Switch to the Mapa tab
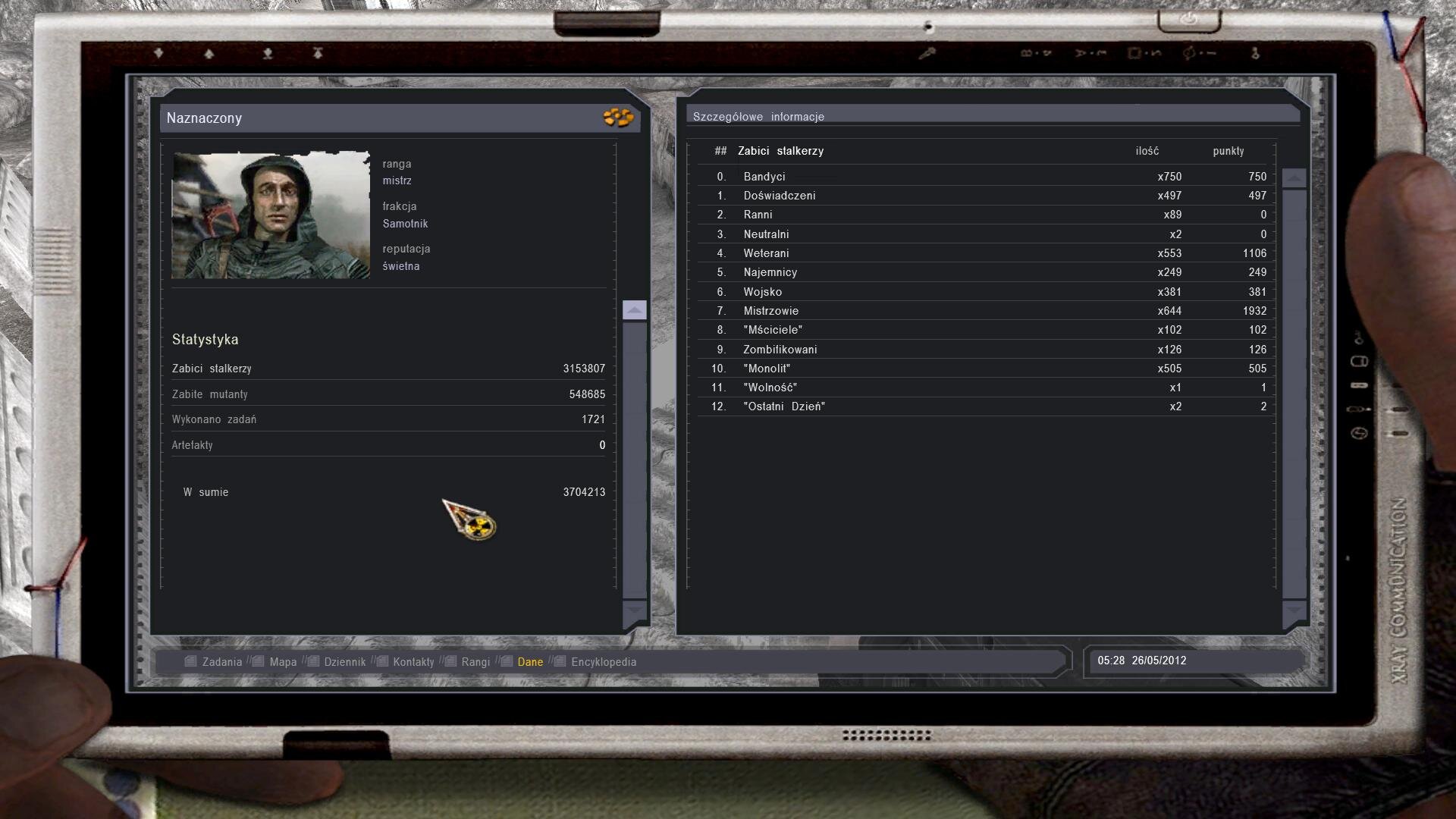 pyautogui.click(x=282, y=662)
